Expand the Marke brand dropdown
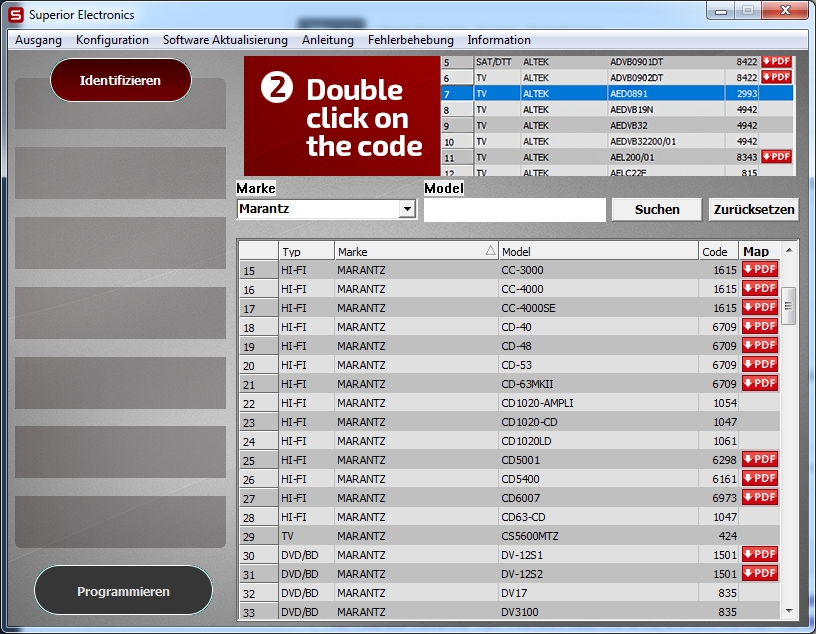 pyautogui.click(x=406, y=210)
